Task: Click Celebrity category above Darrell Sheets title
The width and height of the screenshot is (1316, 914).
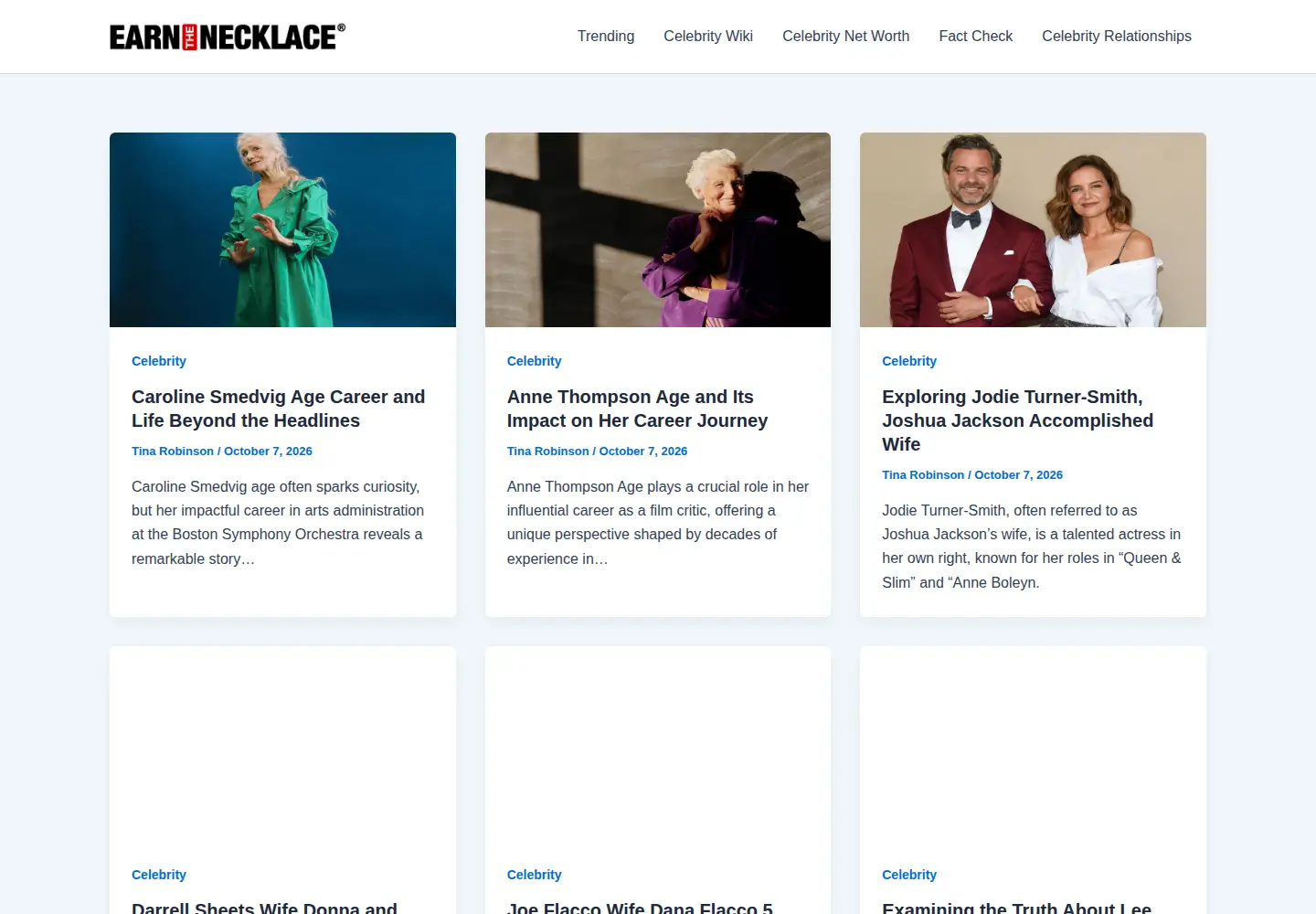Action: click(159, 875)
